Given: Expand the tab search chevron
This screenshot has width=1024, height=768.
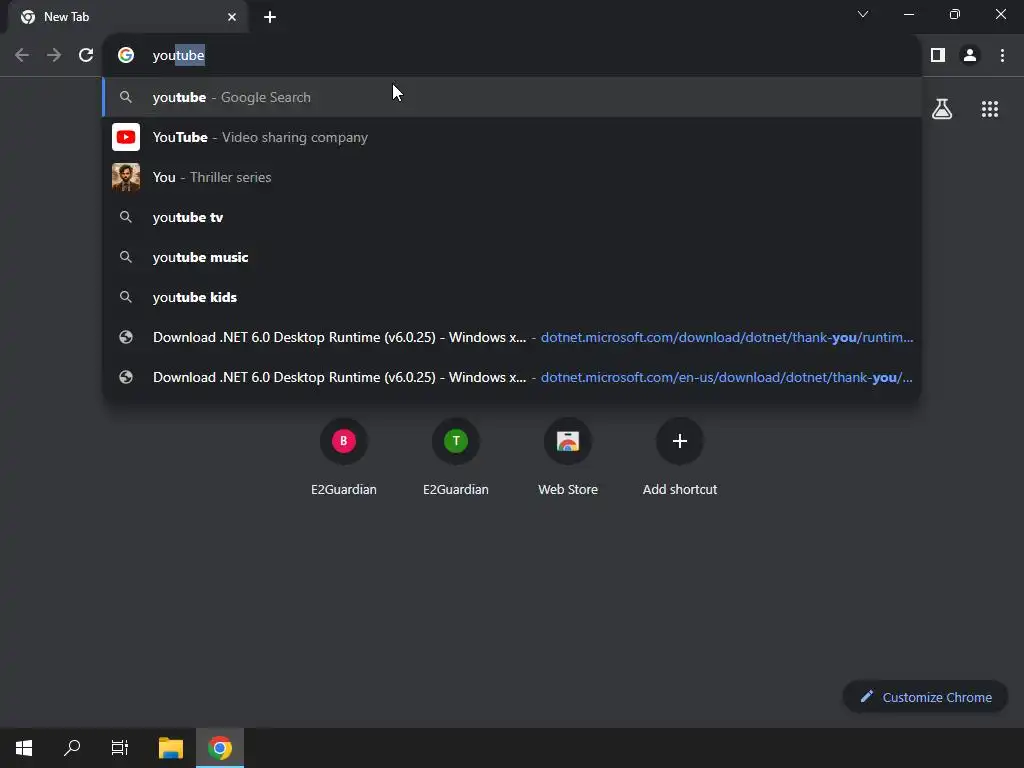Looking at the screenshot, I should coord(863,14).
